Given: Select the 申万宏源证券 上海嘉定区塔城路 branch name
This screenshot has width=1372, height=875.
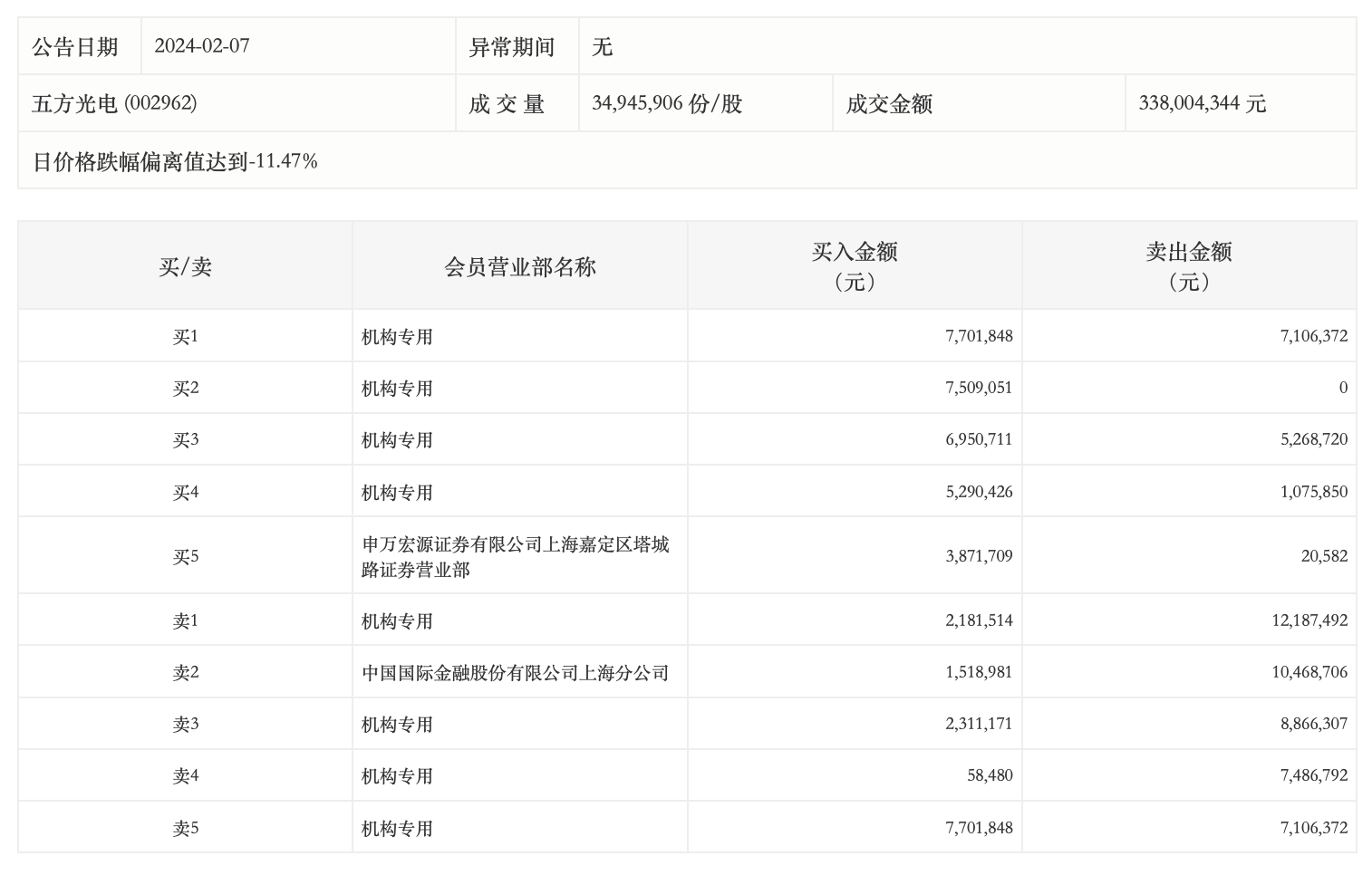Looking at the screenshot, I should tap(515, 556).
